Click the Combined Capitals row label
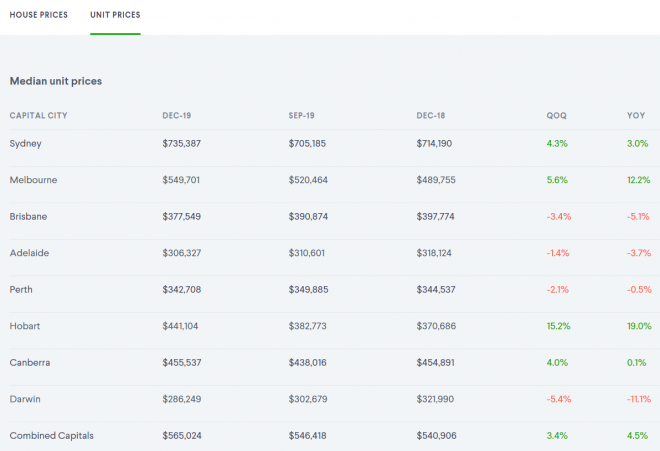The height and width of the screenshot is (451, 660). [x=50, y=435]
